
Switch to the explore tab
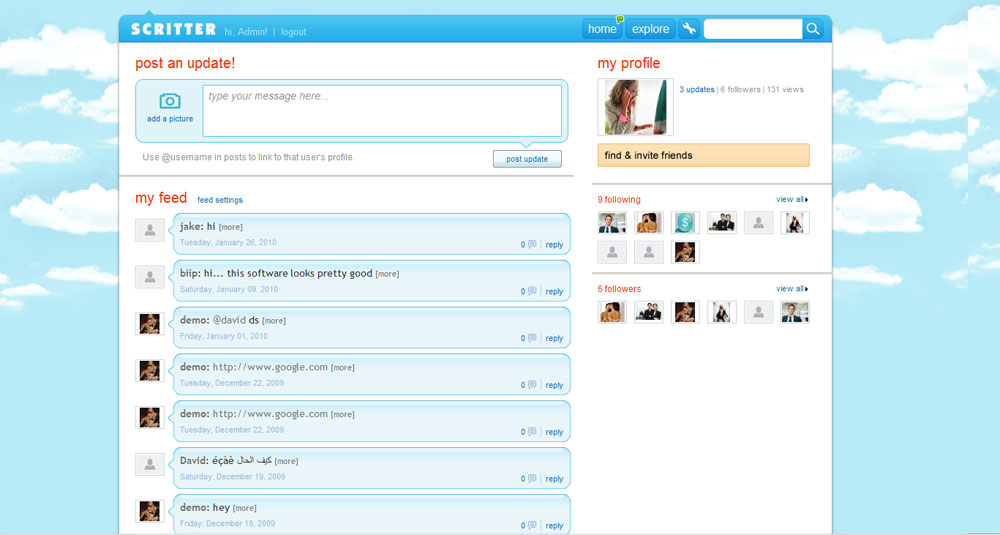coord(650,29)
